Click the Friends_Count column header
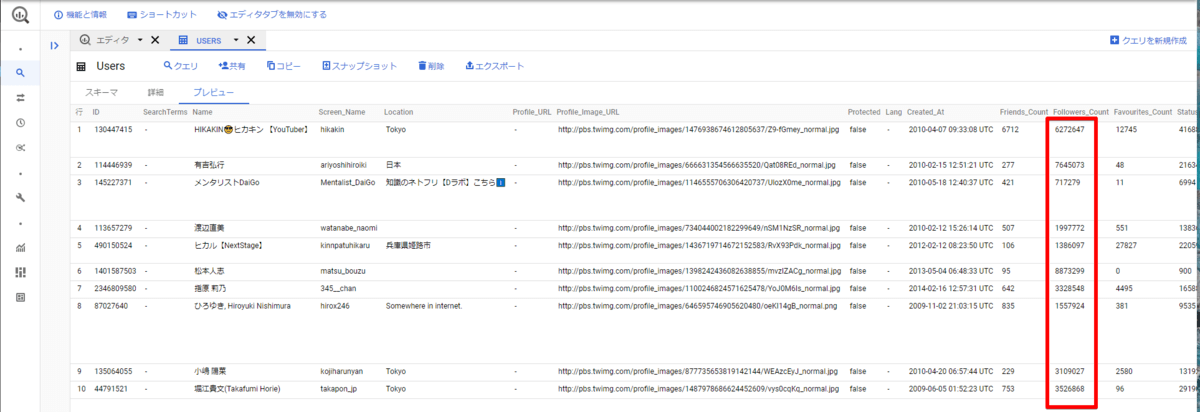 (1024, 111)
